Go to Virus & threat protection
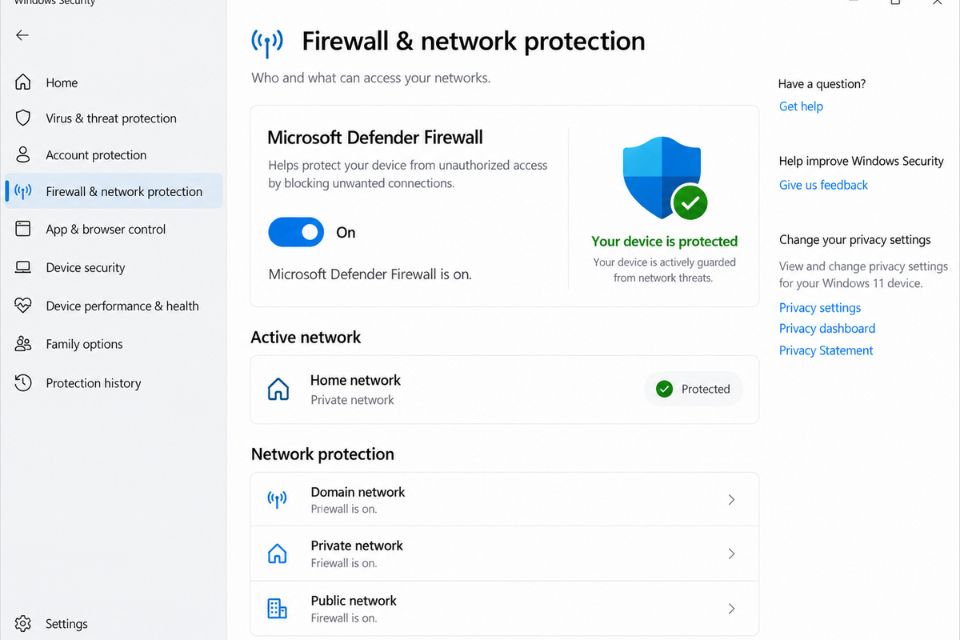Image resolution: width=960 pixels, height=640 pixels. coord(114,118)
